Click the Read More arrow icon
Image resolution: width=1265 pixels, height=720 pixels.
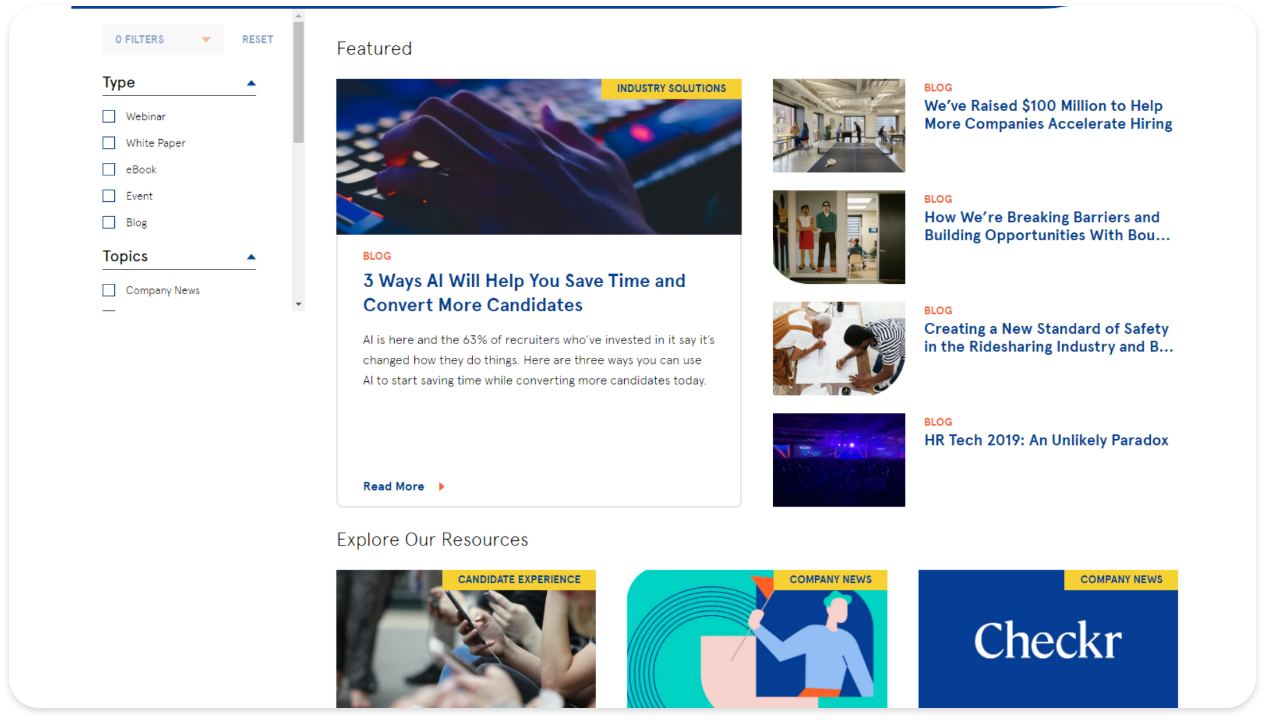(441, 487)
